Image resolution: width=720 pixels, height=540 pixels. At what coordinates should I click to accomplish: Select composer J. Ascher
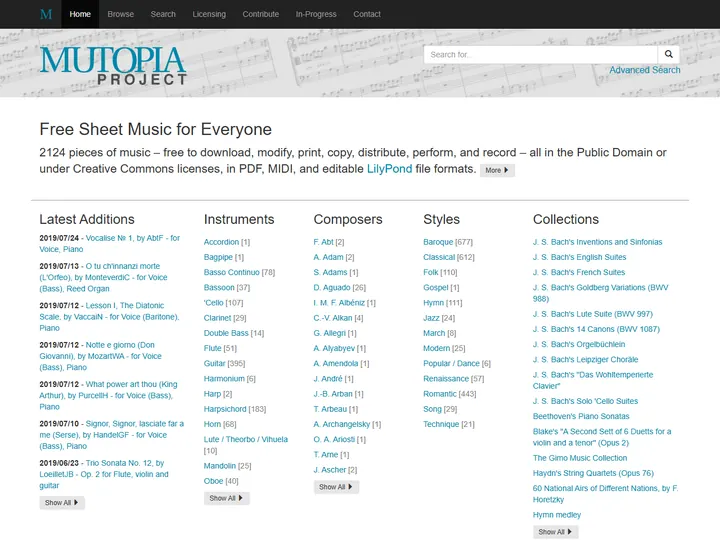[330, 470]
